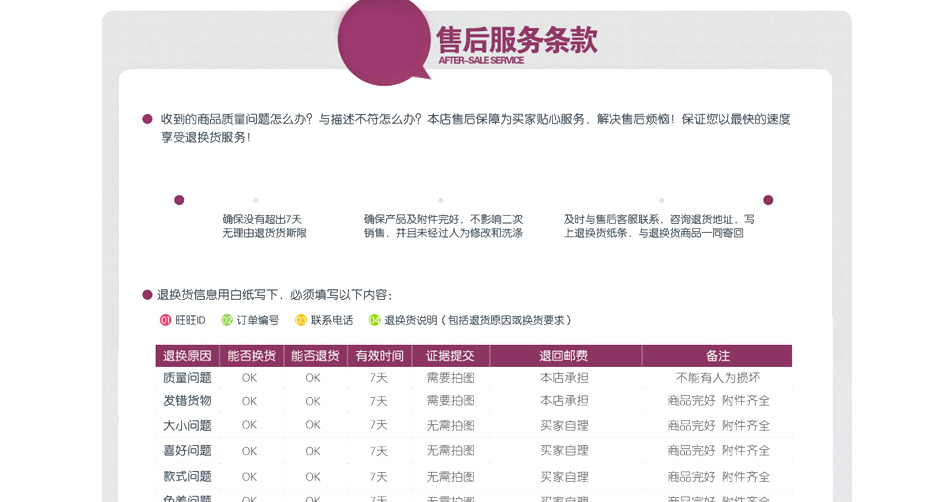Click 7天 in the 款式问题 row

click(379, 477)
